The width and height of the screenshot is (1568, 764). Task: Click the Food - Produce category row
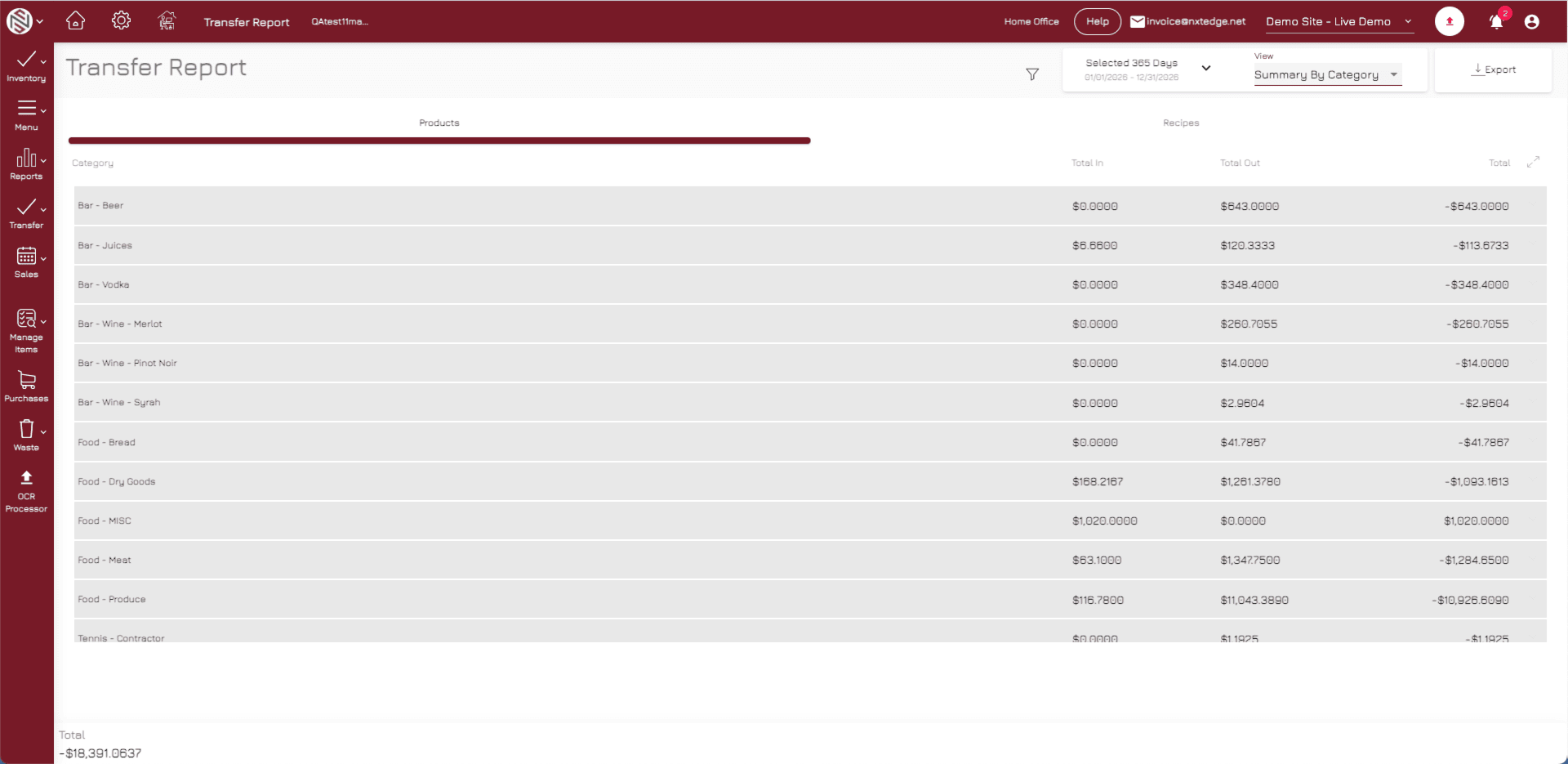[810, 599]
